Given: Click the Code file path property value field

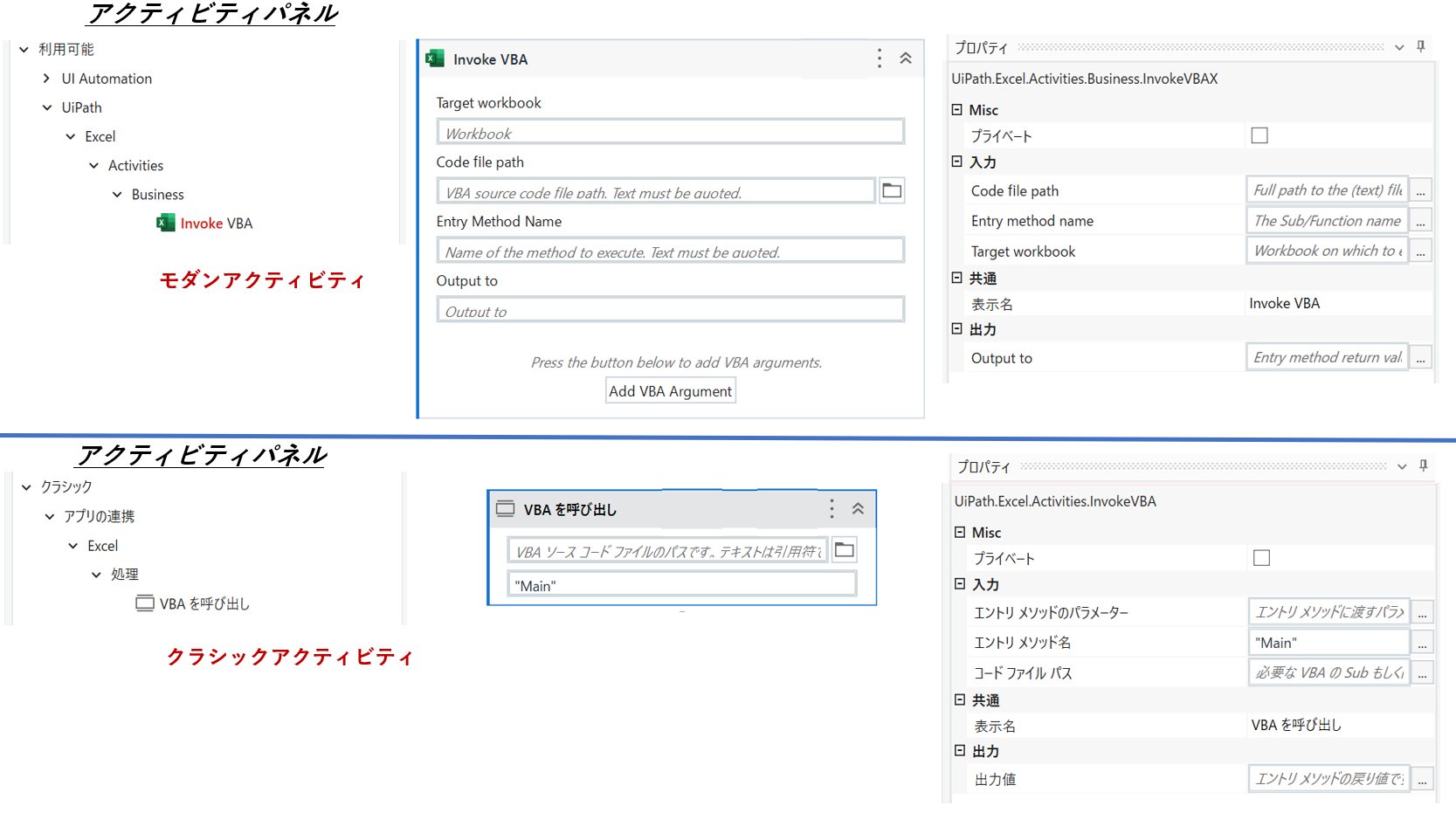Looking at the screenshot, I should (x=1327, y=190).
